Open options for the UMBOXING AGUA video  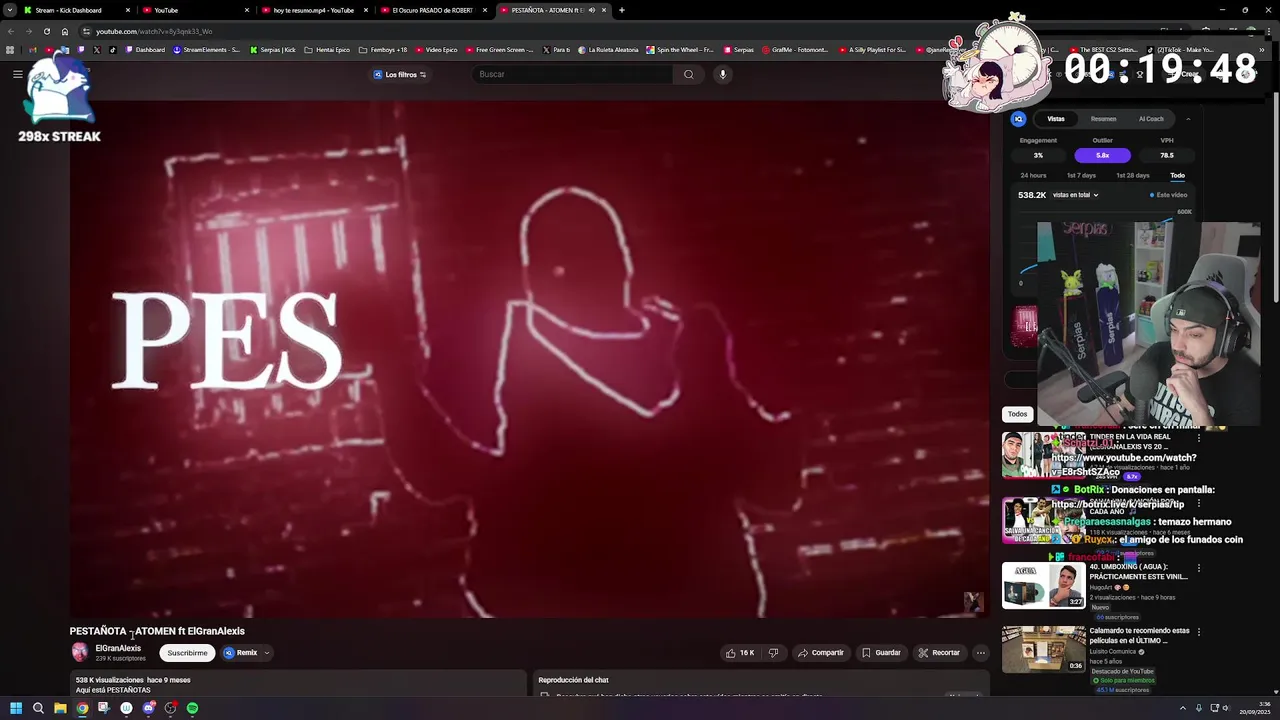click(x=1198, y=568)
